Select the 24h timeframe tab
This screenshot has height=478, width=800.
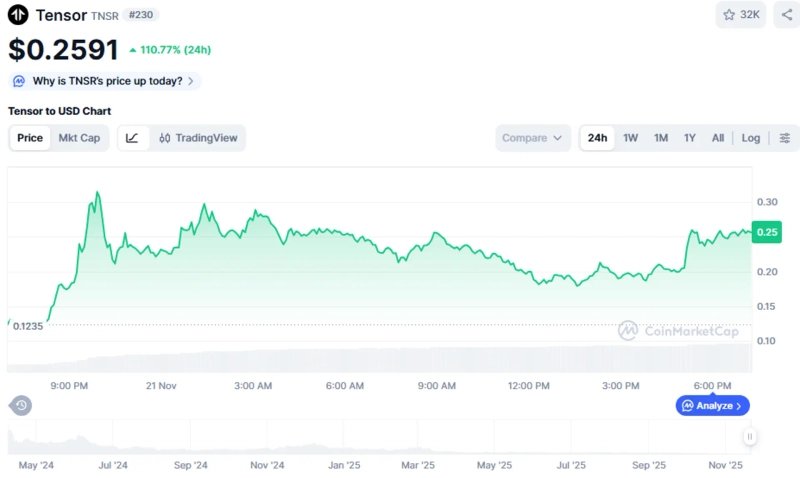pyautogui.click(x=597, y=138)
